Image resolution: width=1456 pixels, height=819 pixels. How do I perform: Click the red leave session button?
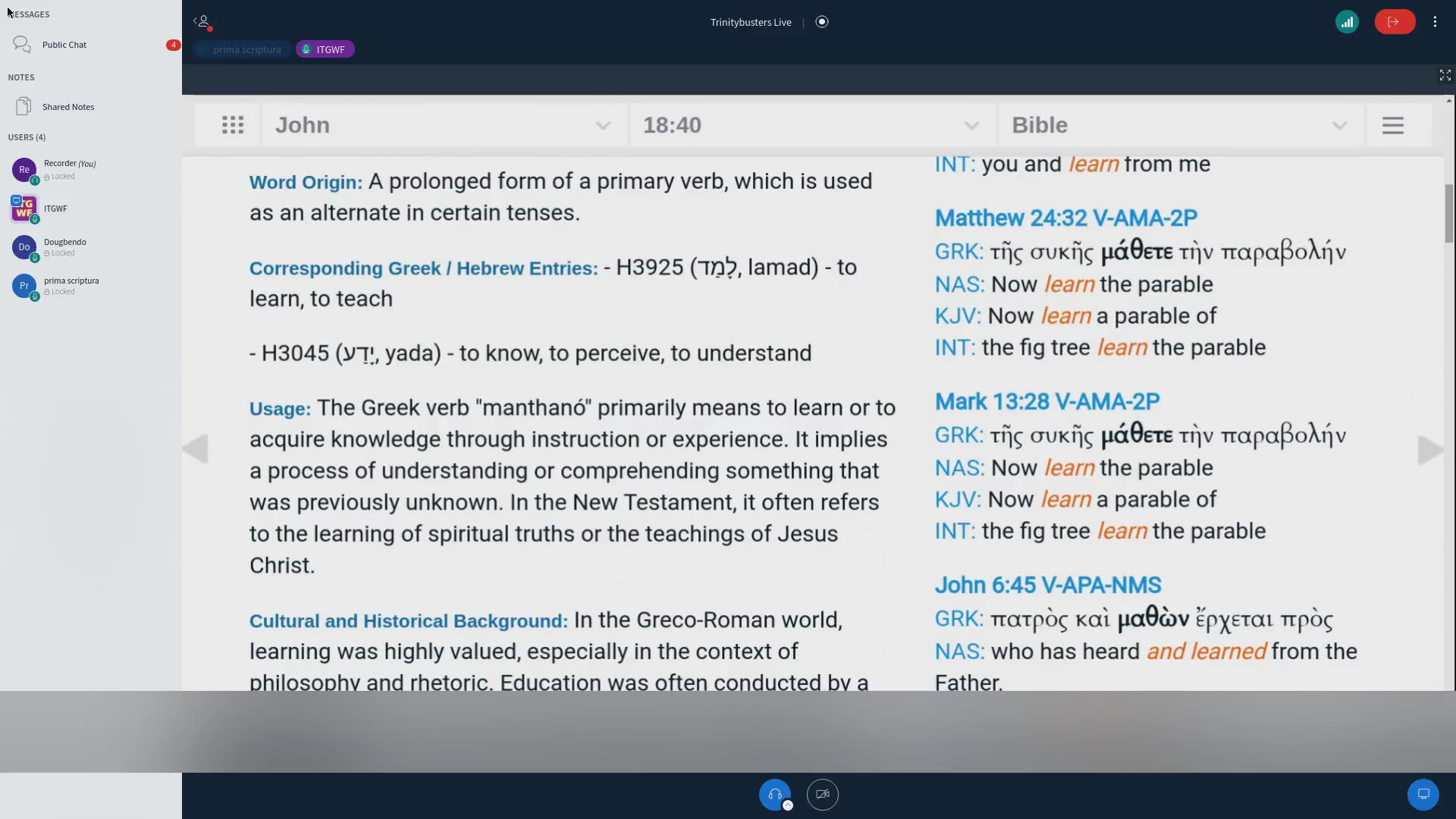[x=1395, y=22]
